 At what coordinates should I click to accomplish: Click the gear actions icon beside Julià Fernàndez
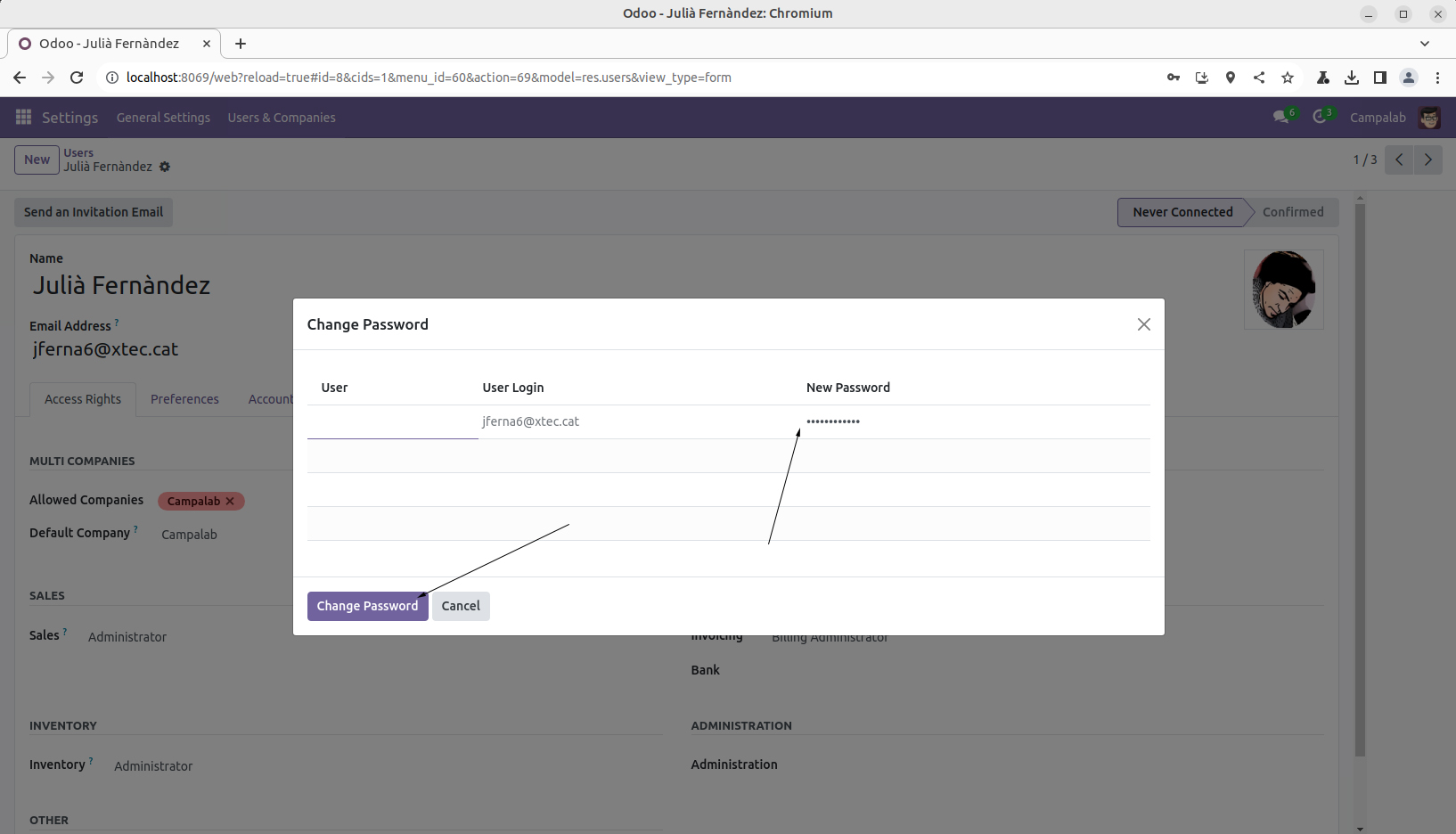coord(165,167)
